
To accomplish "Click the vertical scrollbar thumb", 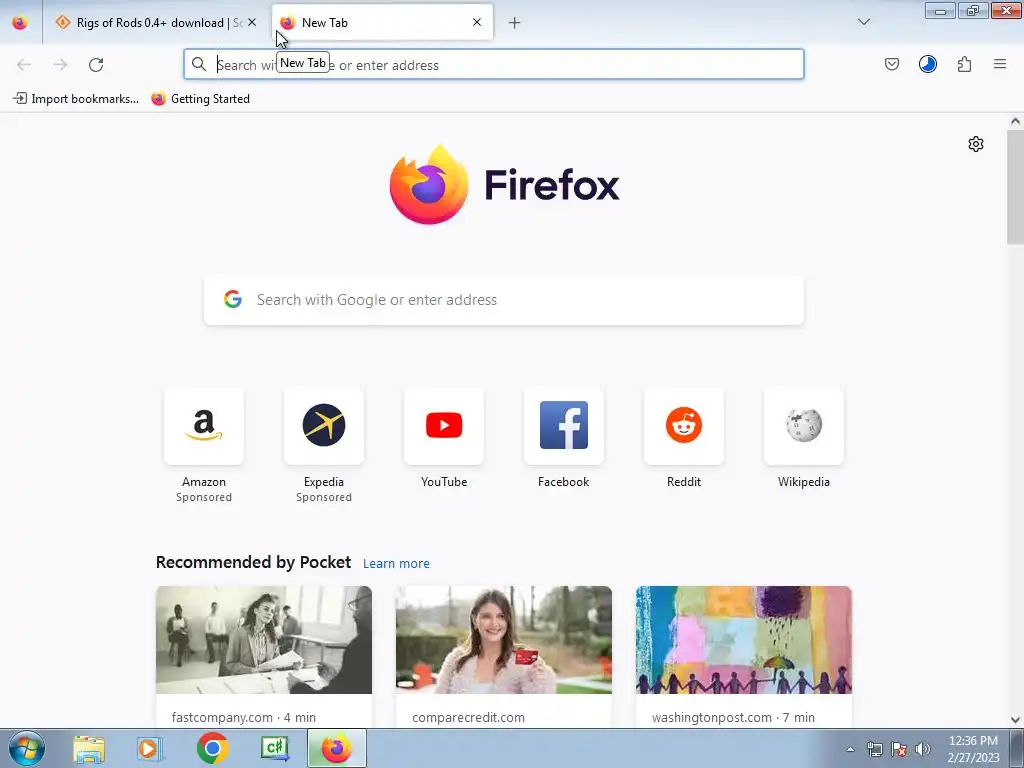I will [x=1015, y=187].
